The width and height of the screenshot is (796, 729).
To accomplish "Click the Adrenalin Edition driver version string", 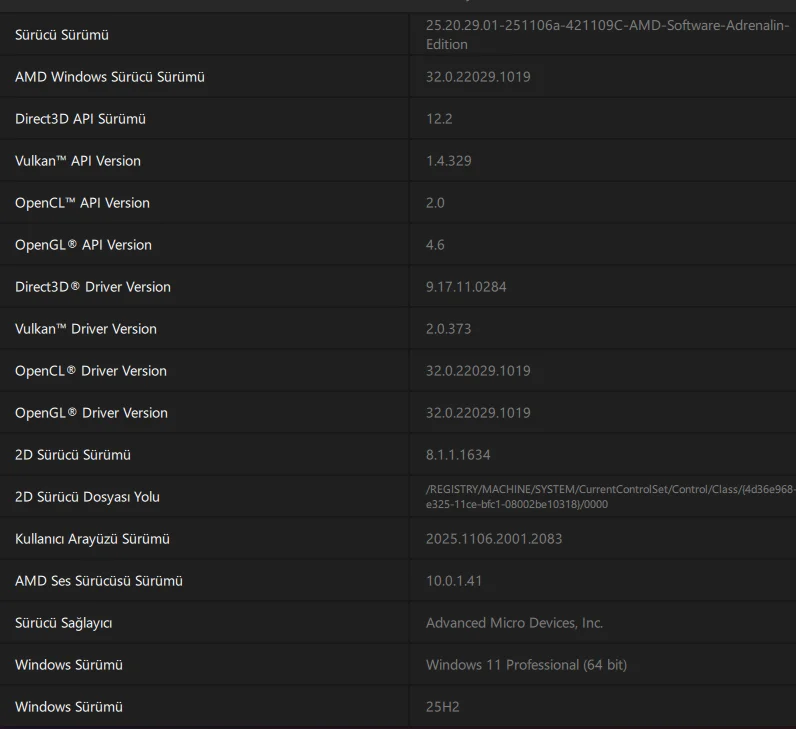I will pyautogui.click(x=608, y=35).
